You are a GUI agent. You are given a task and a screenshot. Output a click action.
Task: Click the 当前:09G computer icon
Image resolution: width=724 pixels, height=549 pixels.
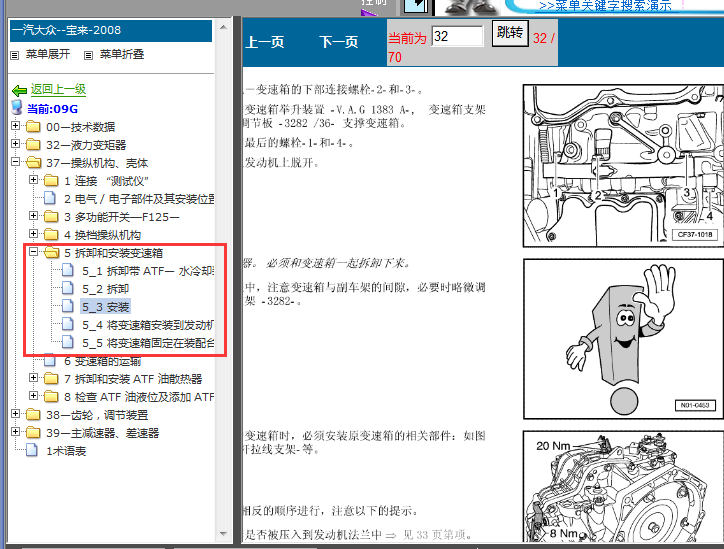click(x=17, y=108)
